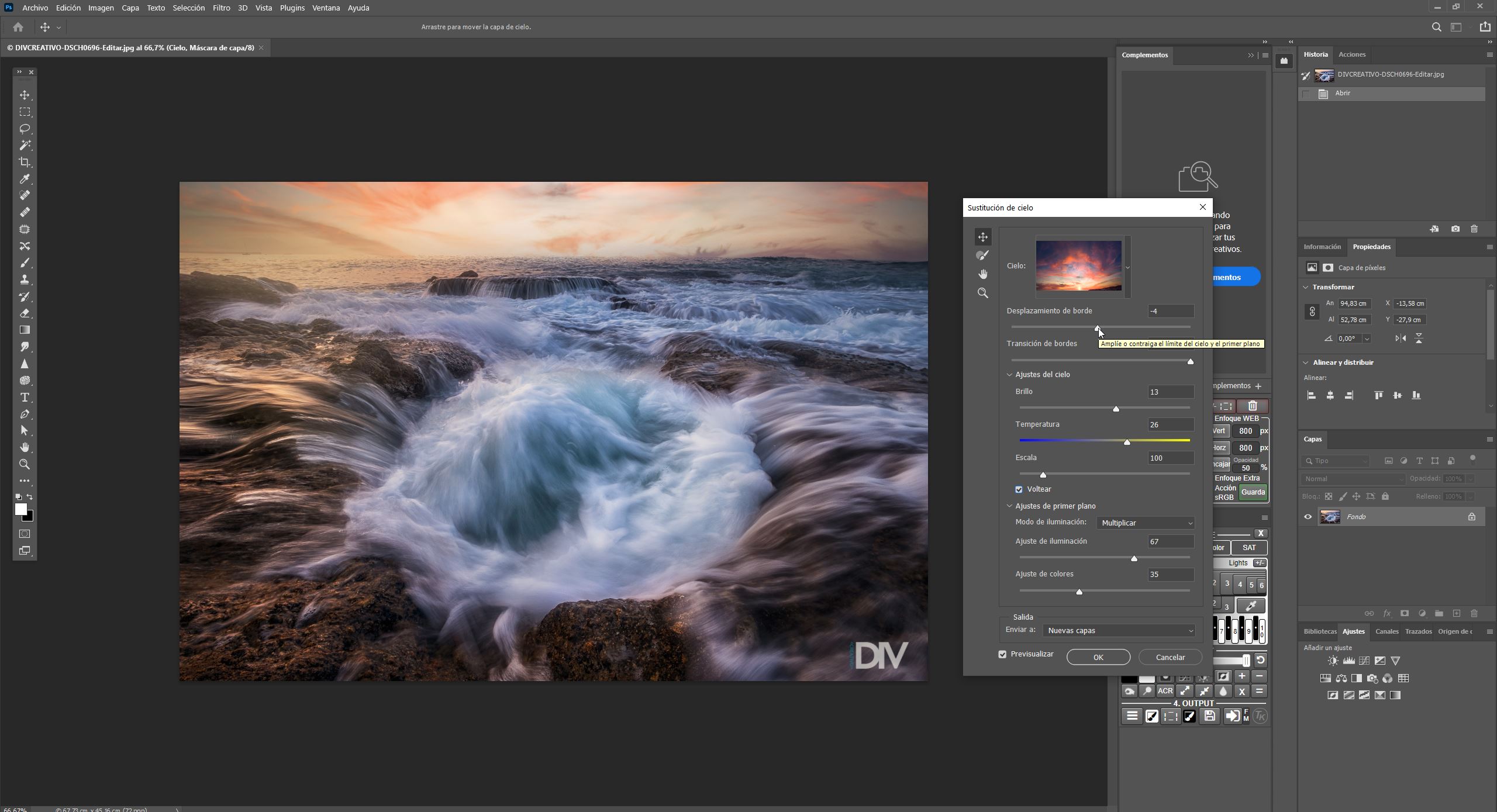Choose the Hand tool in Sky dialog
The width and height of the screenshot is (1497, 812).
[x=983, y=274]
